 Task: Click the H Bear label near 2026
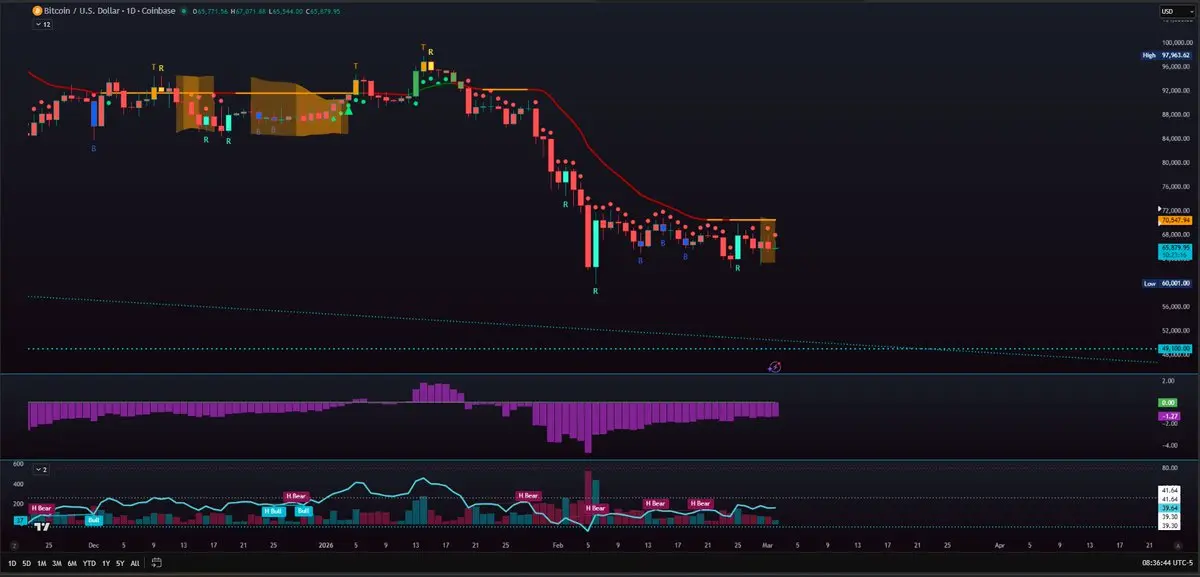tap(296, 495)
